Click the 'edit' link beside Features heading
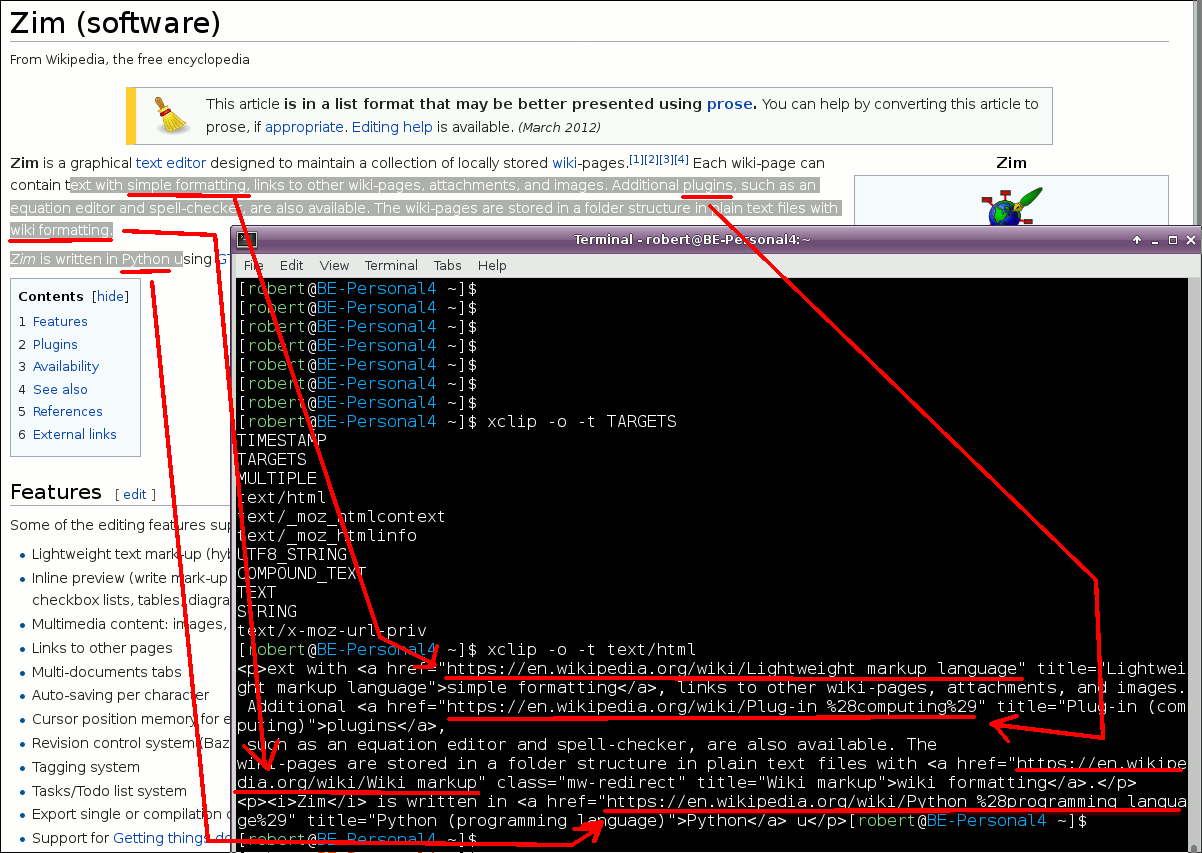This screenshot has height=853, width=1202. point(134,494)
